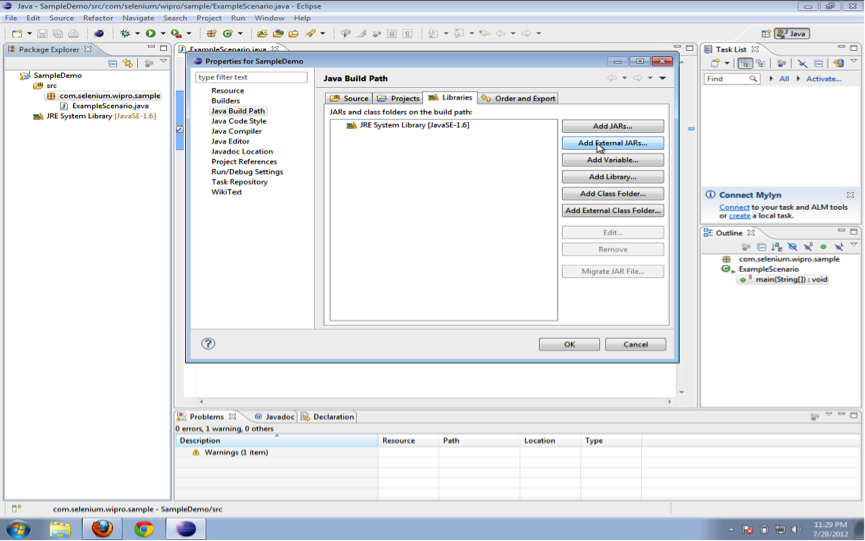Click the New Java Class toolbar icon

click(227, 34)
